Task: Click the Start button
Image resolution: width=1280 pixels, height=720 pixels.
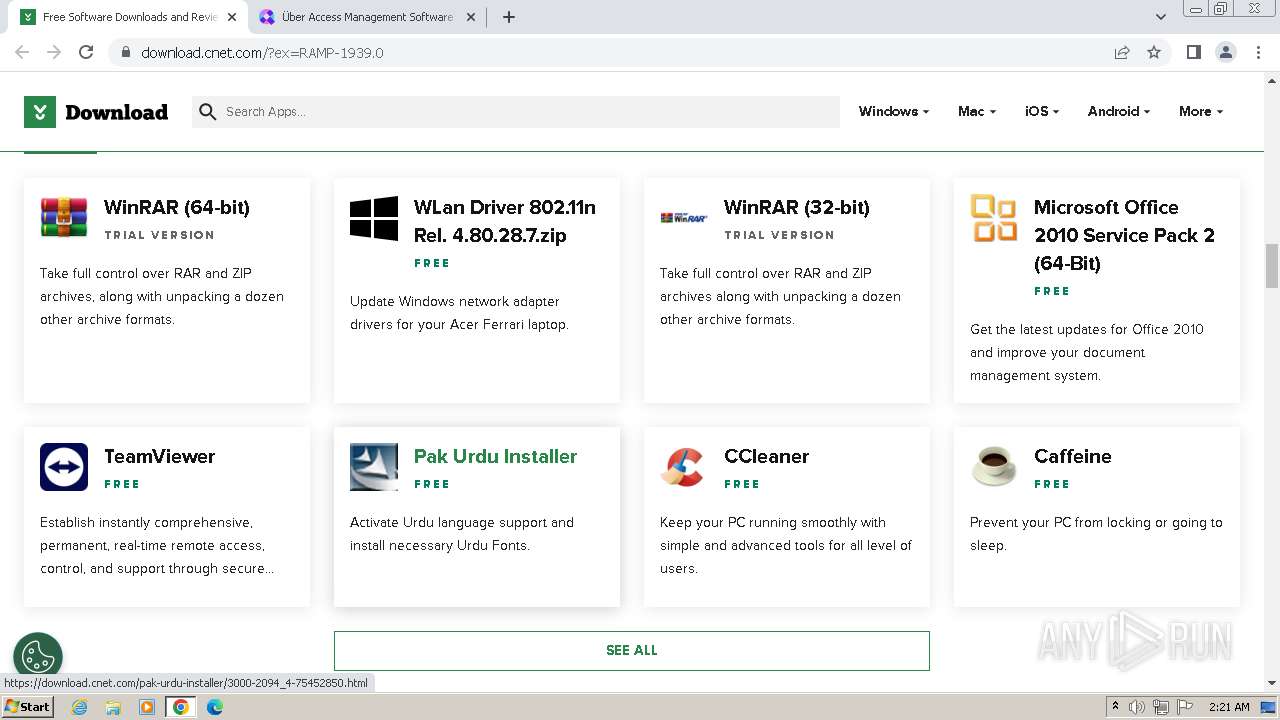Action: 28,707
